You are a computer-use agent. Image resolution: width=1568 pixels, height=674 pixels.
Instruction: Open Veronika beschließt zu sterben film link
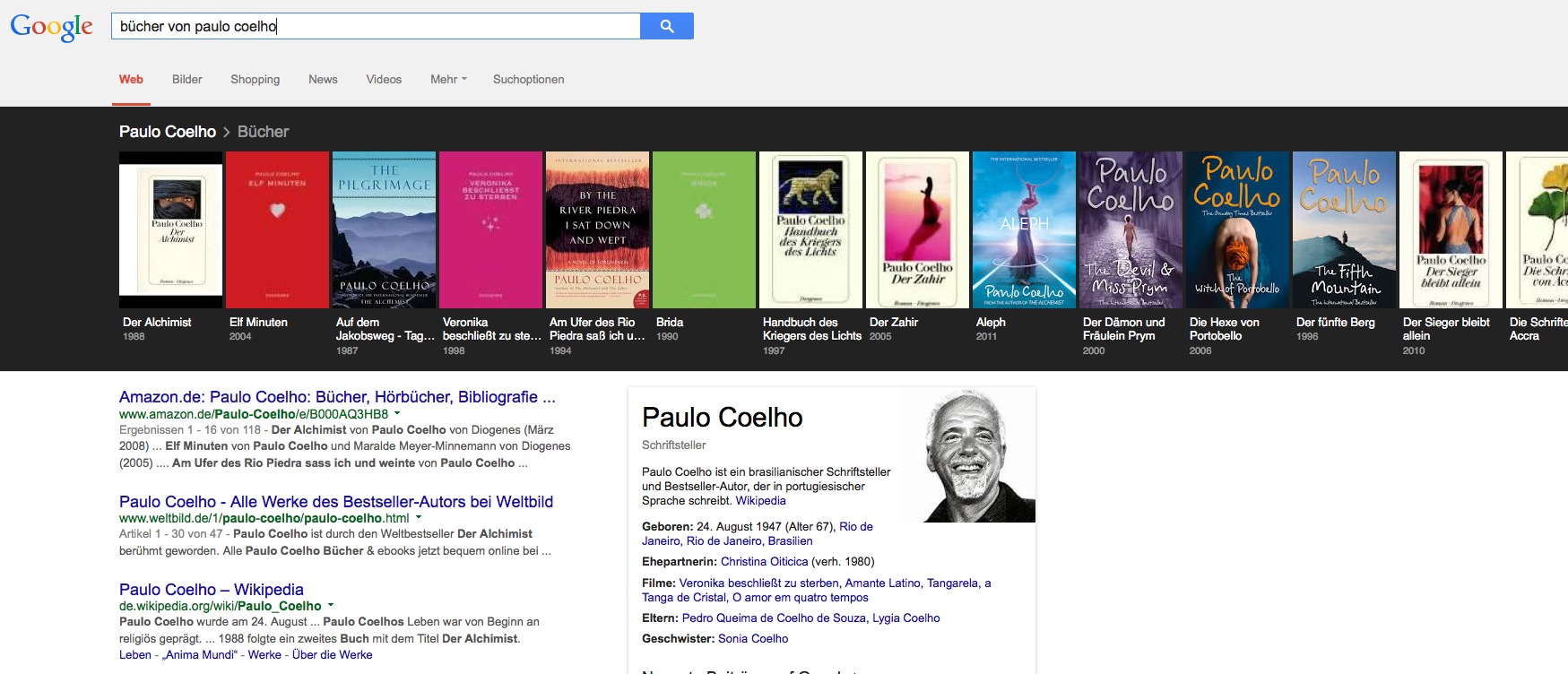[x=758, y=583]
